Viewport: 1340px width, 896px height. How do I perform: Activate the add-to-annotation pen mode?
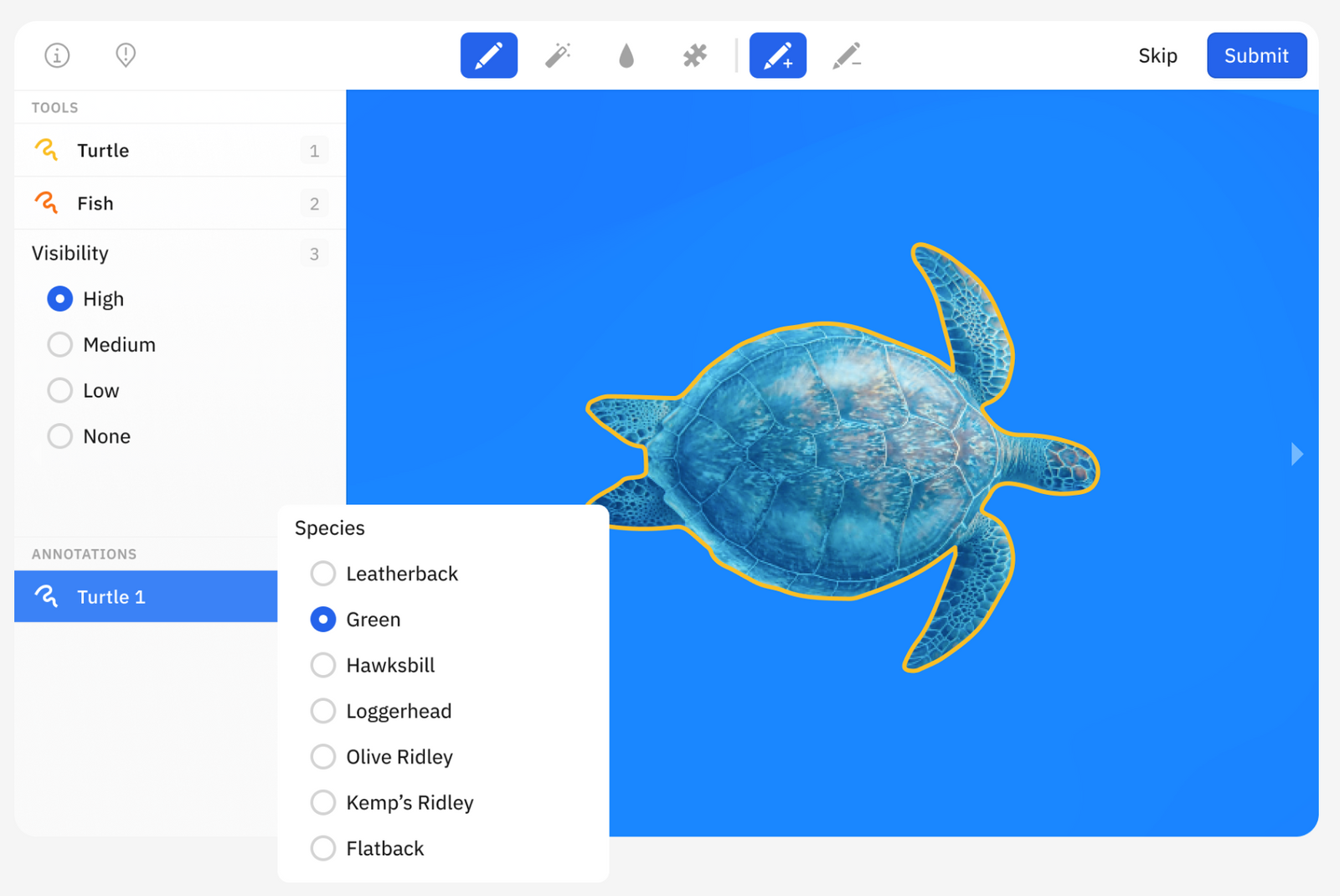777,56
